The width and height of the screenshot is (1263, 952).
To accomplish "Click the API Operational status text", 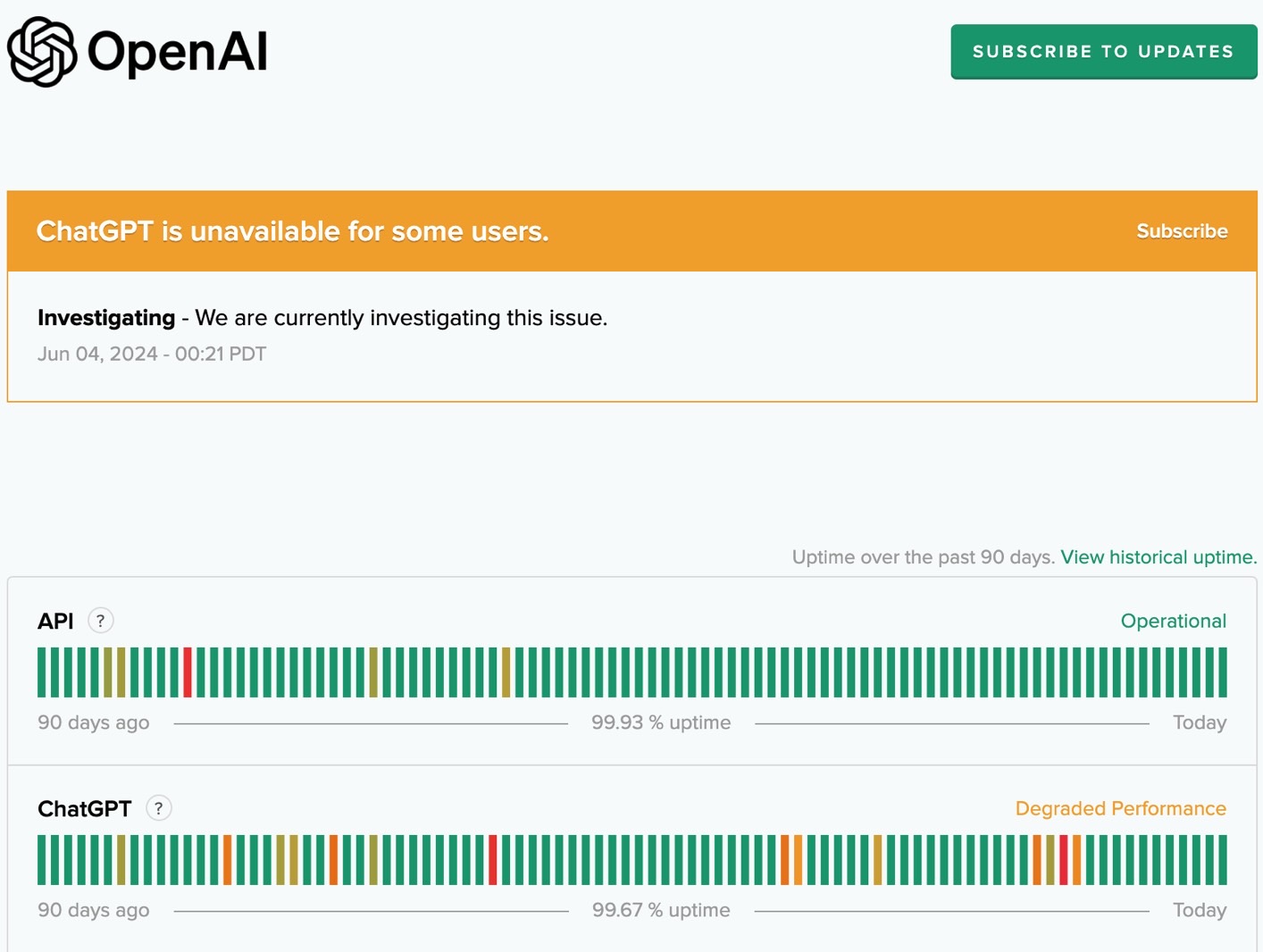I will coord(1174,621).
